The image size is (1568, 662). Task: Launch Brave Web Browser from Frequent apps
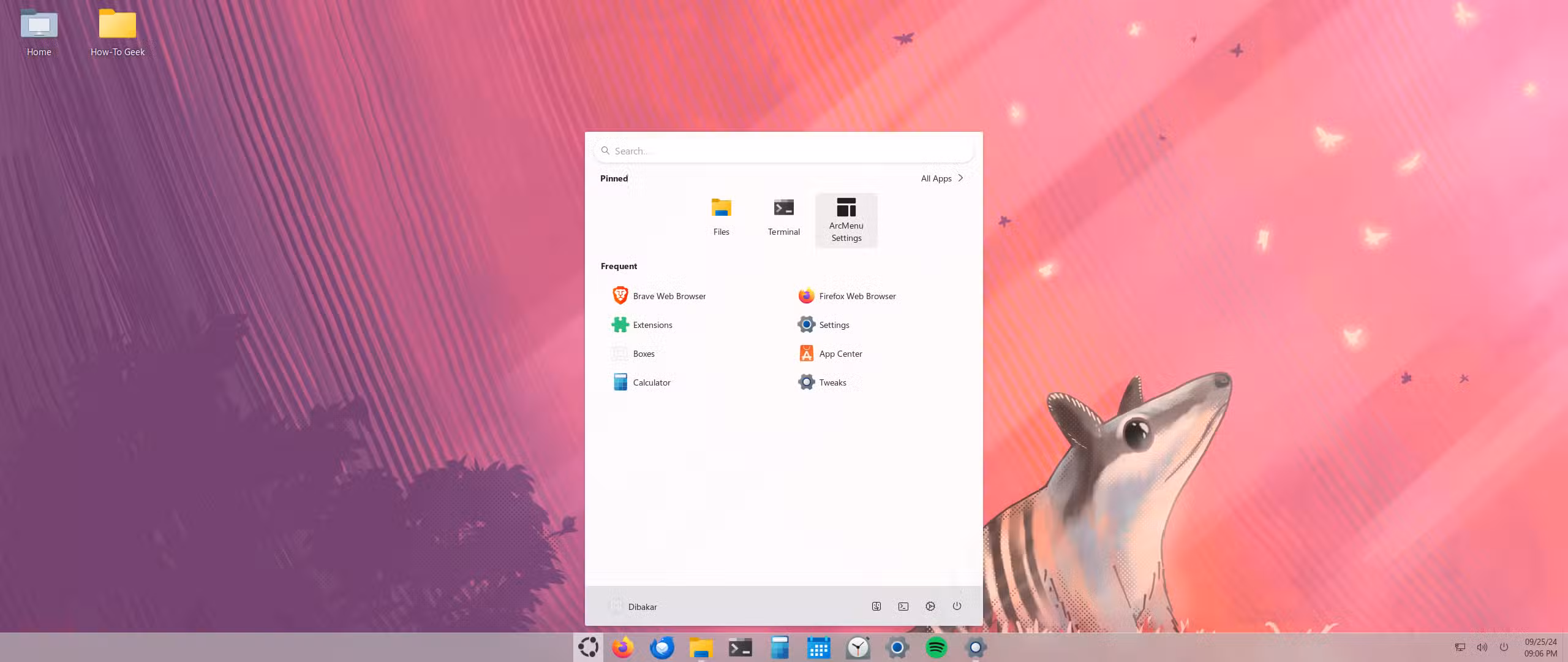click(x=668, y=295)
